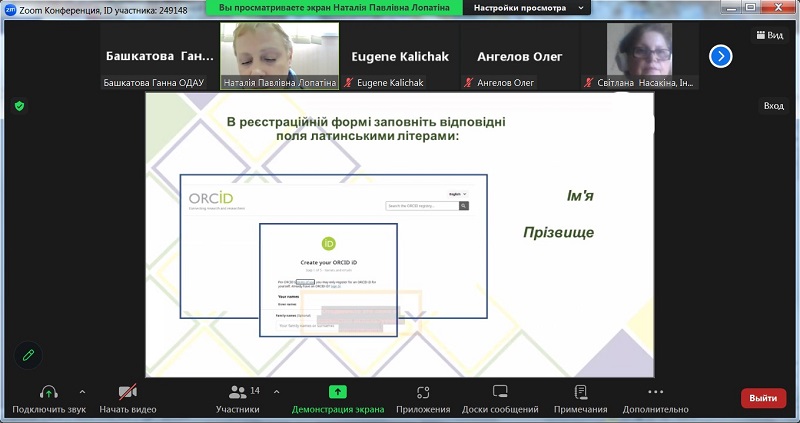Open the Приложения apps icon
The width and height of the screenshot is (800, 423).
pos(423,392)
